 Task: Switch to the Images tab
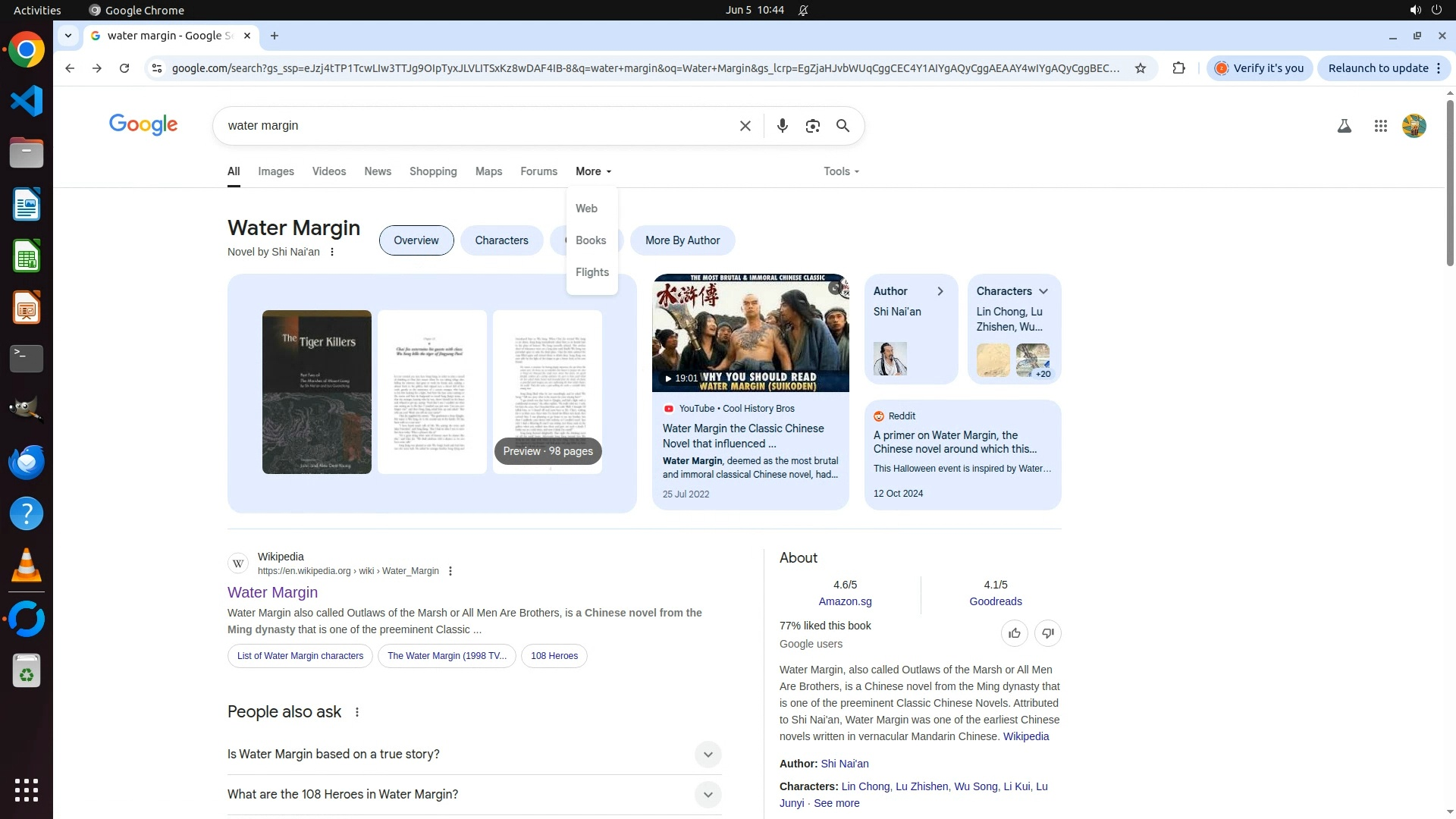click(275, 171)
